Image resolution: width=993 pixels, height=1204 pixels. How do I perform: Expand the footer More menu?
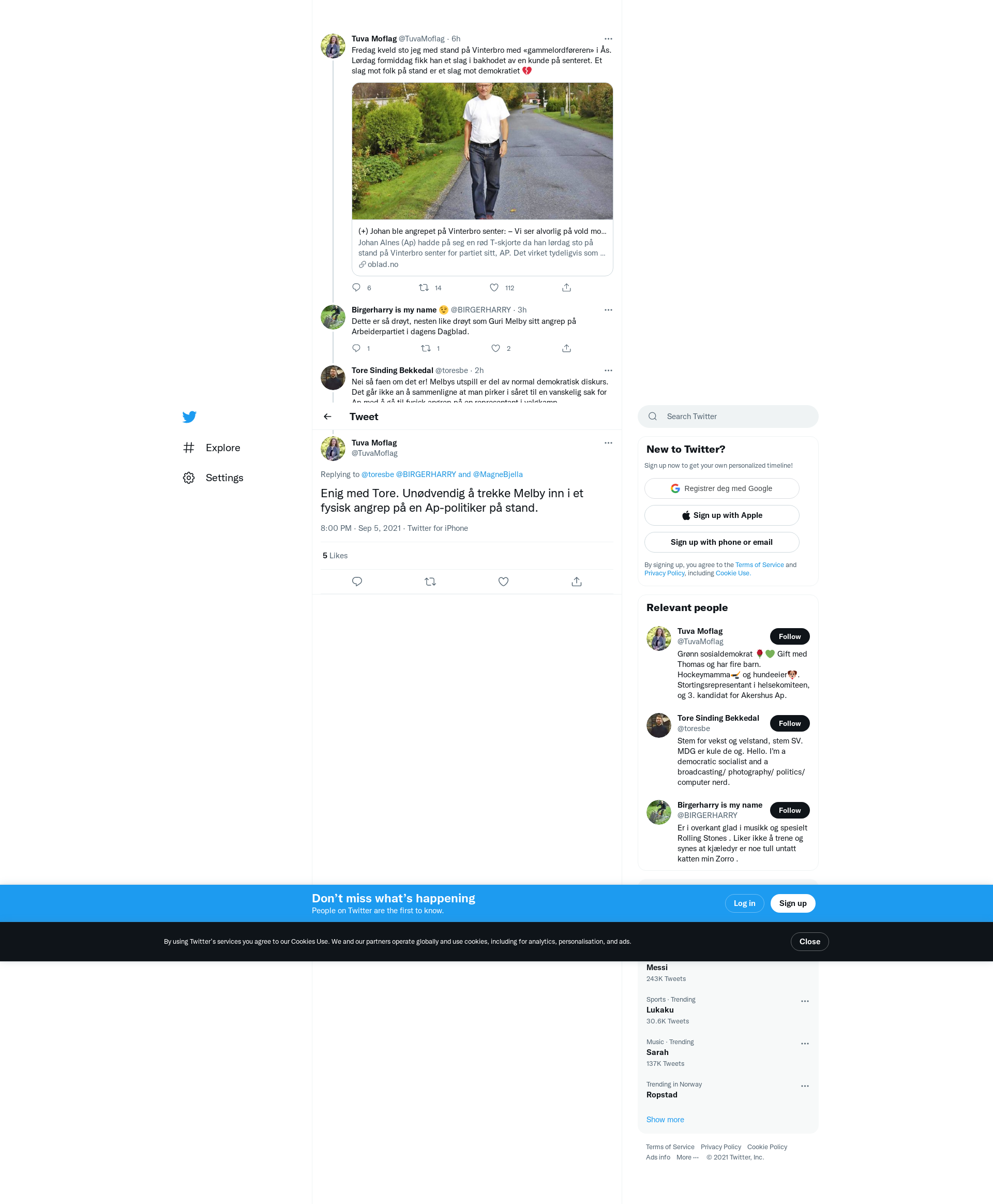point(687,1157)
